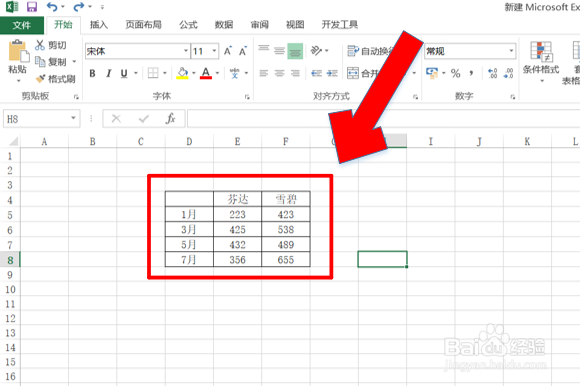Image resolution: width=580 pixels, height=386 pixels.
Task: Decrease indent in alignment group
Action: click(x=316, y=73)
